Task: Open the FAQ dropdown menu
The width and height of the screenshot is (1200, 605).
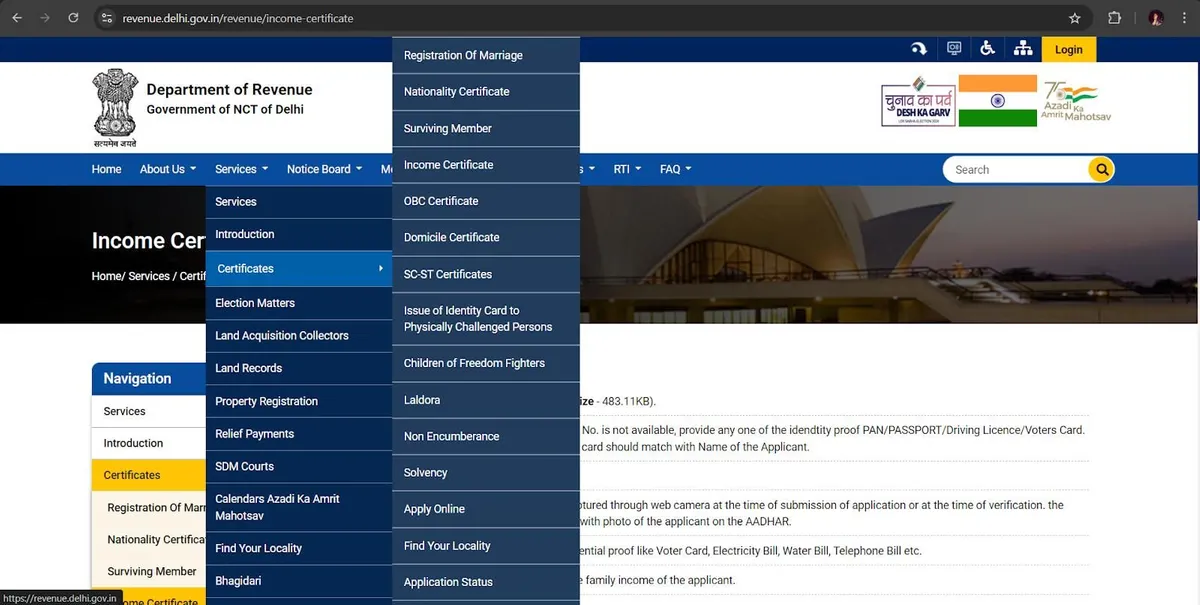Action: click(x=675, y=169)
